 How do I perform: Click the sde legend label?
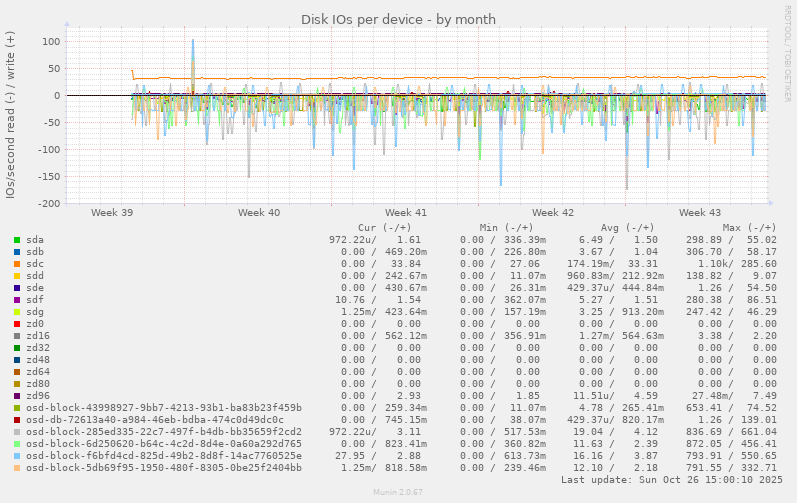(35, 288)
